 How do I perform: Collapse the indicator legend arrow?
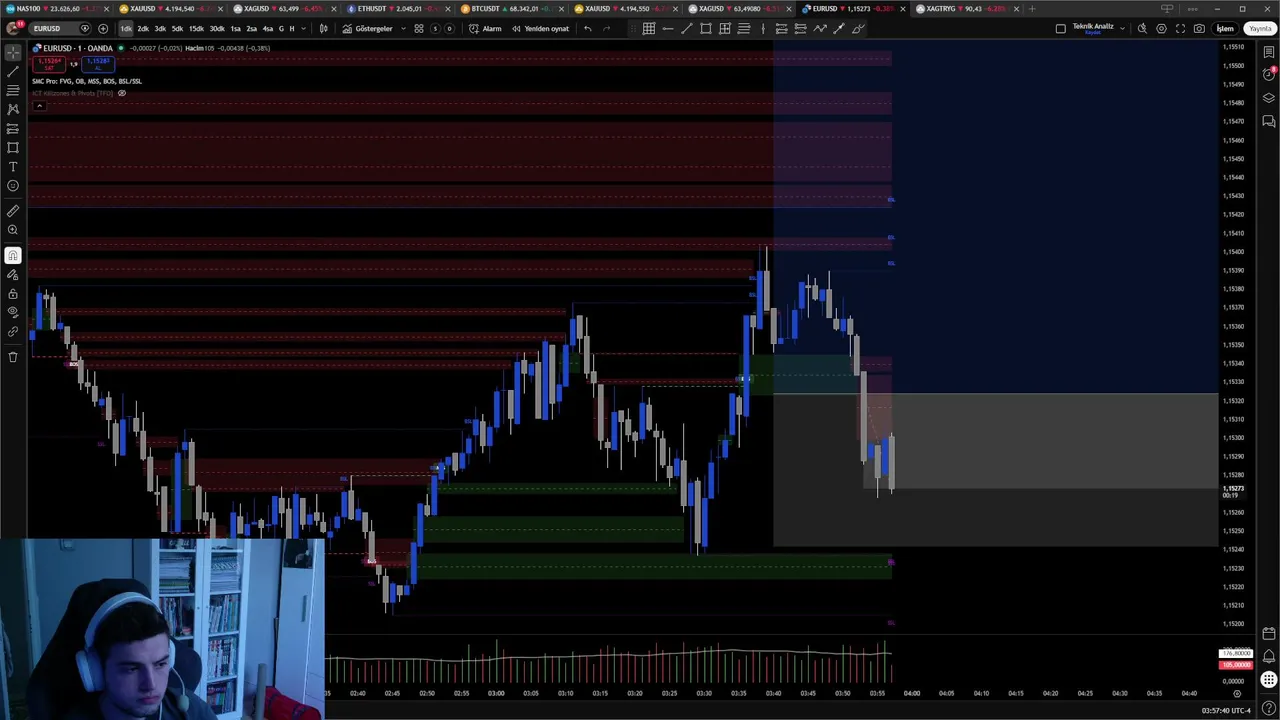coord(39,105)
